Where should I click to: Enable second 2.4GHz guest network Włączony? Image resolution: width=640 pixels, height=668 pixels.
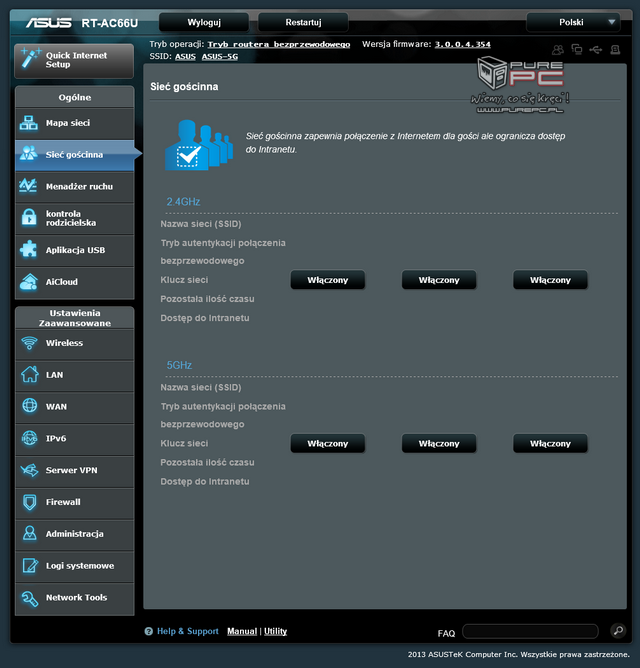pyautogui.click(x=439, y=280)
